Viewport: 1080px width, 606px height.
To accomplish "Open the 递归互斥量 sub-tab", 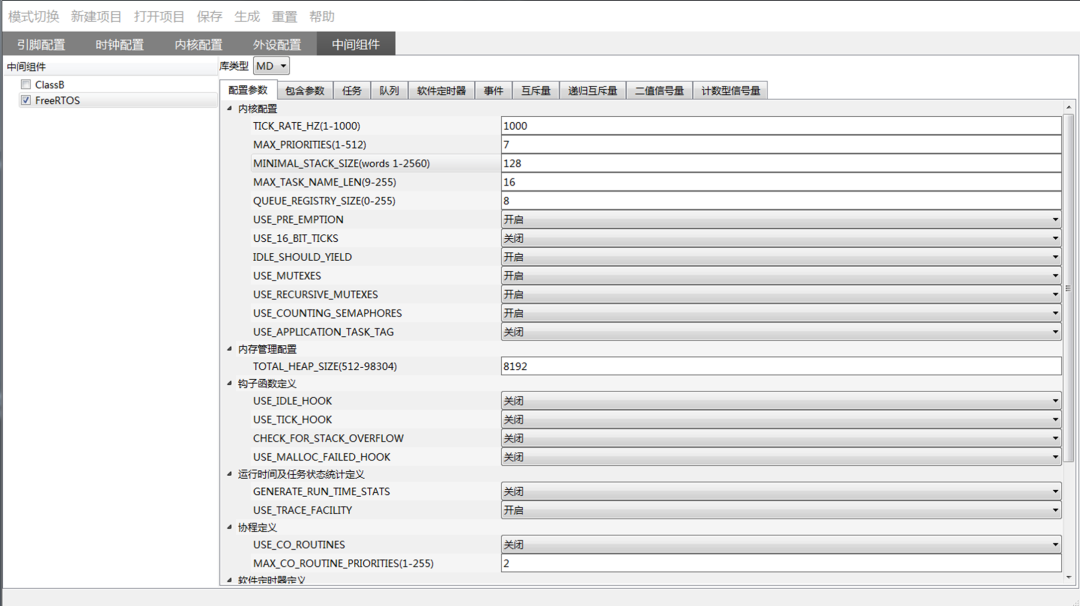I will (593, 91).
